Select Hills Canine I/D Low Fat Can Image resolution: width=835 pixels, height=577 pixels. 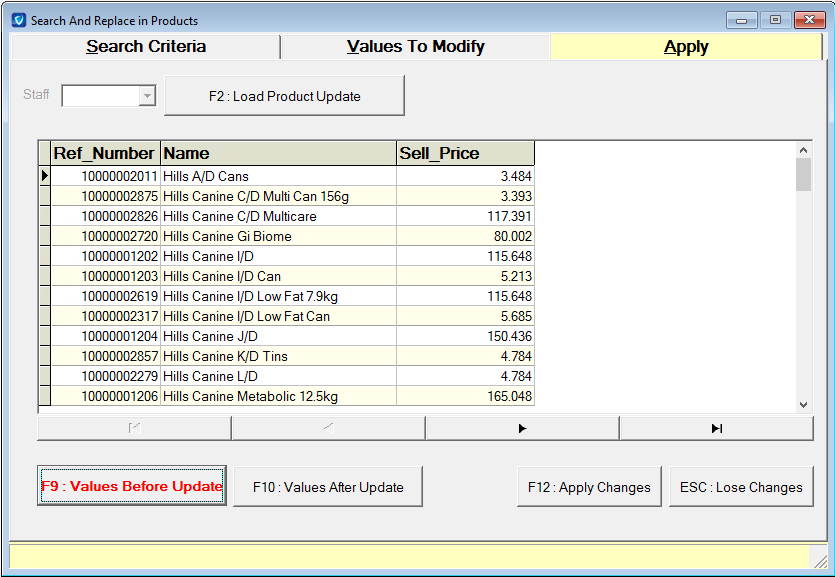279,316
